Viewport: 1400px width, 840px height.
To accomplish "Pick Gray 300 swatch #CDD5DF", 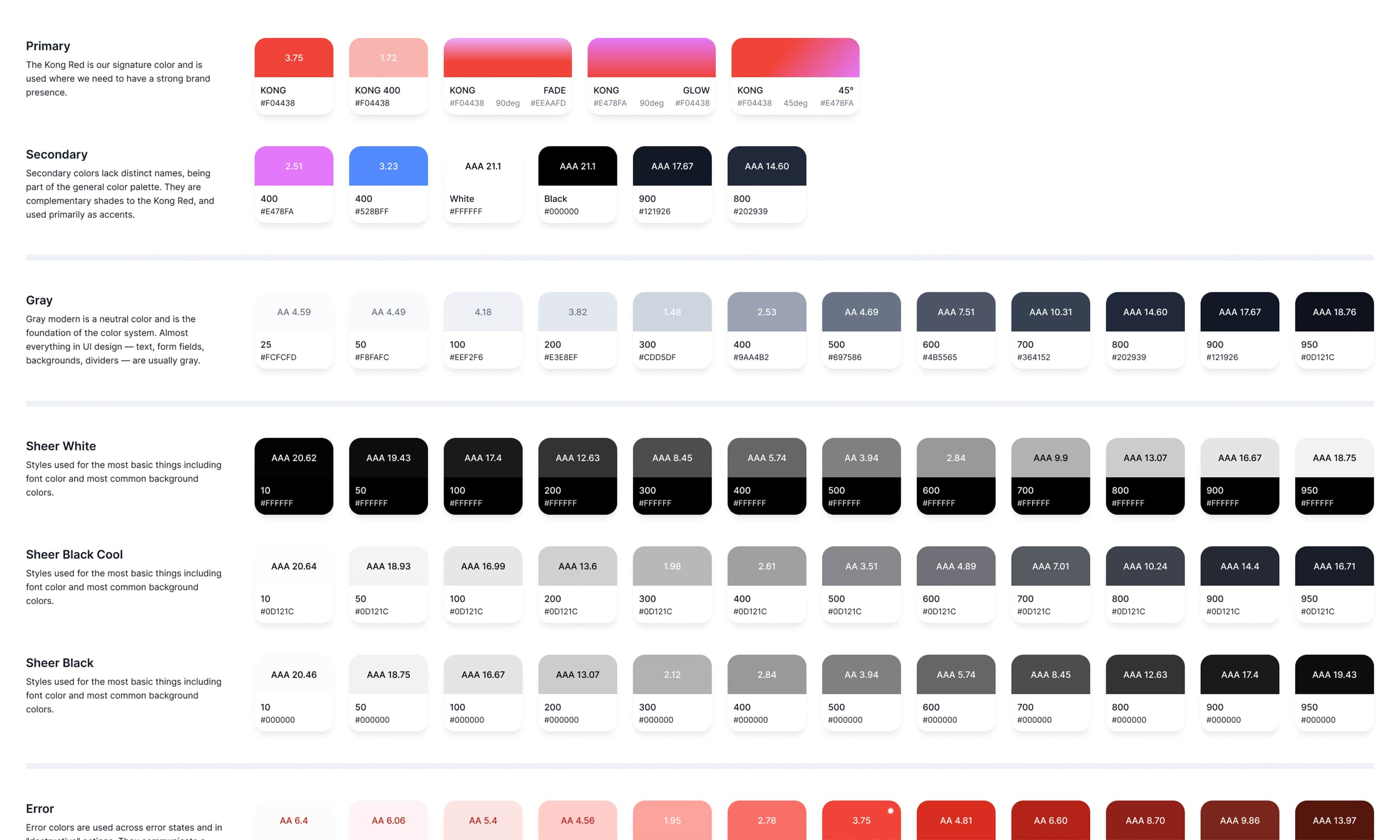I will point(672,330).
